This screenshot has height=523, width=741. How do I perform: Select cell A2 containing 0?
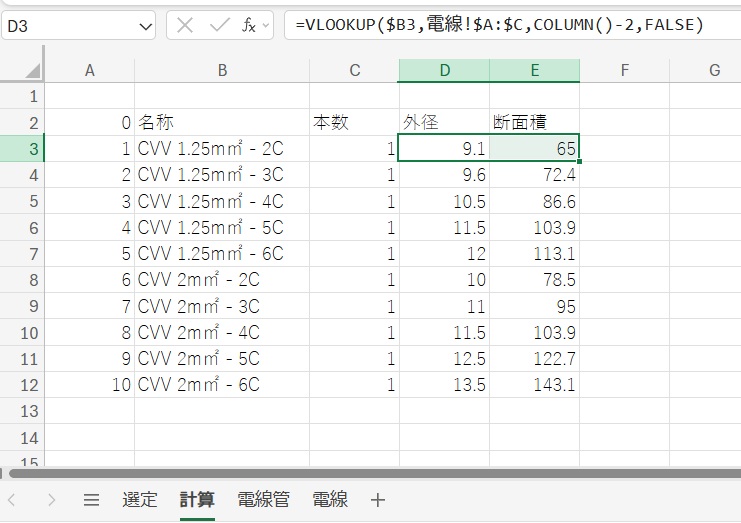point(89,123)
